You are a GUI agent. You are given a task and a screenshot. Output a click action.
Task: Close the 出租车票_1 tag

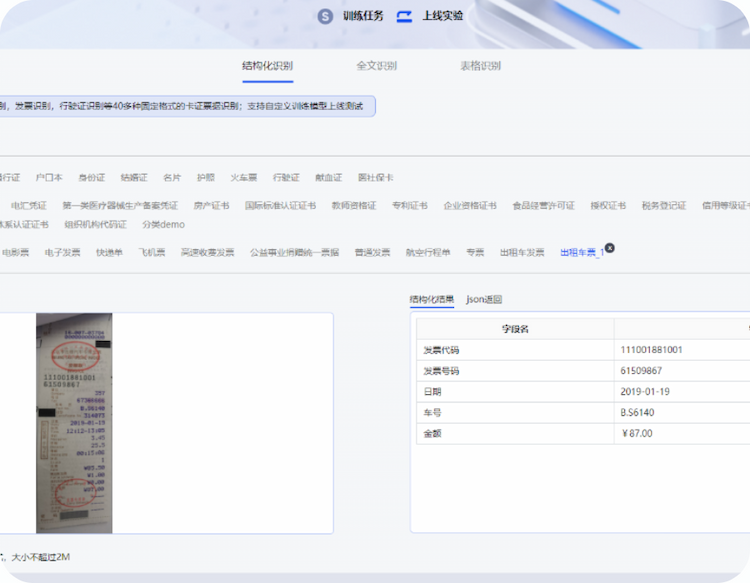pos(610,247)
